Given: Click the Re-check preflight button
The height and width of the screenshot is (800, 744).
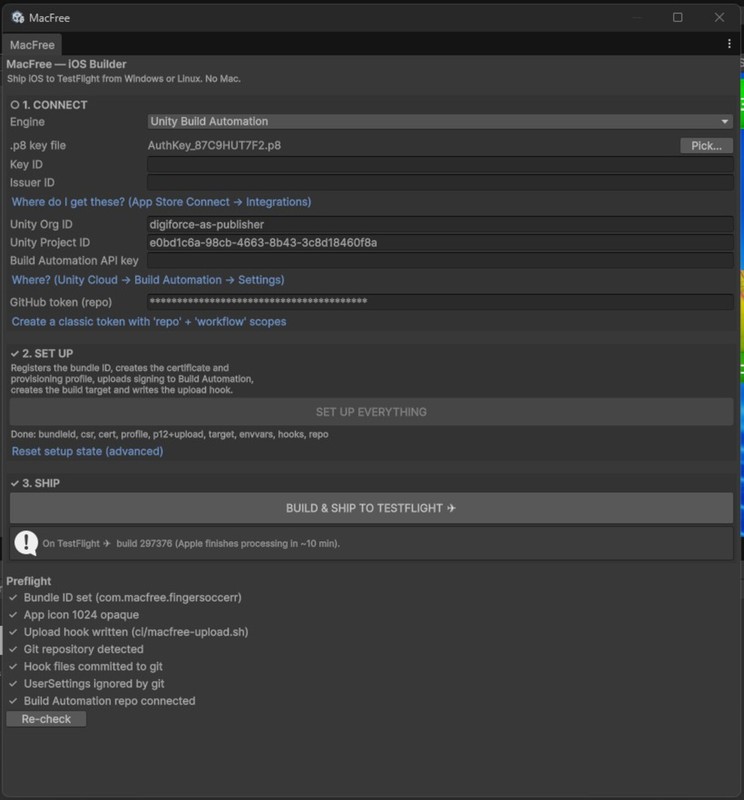Looking at the screenshot, I should [46, 719].
